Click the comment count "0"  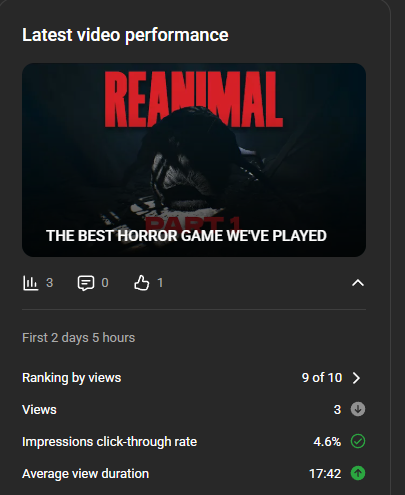pos(105,283)
